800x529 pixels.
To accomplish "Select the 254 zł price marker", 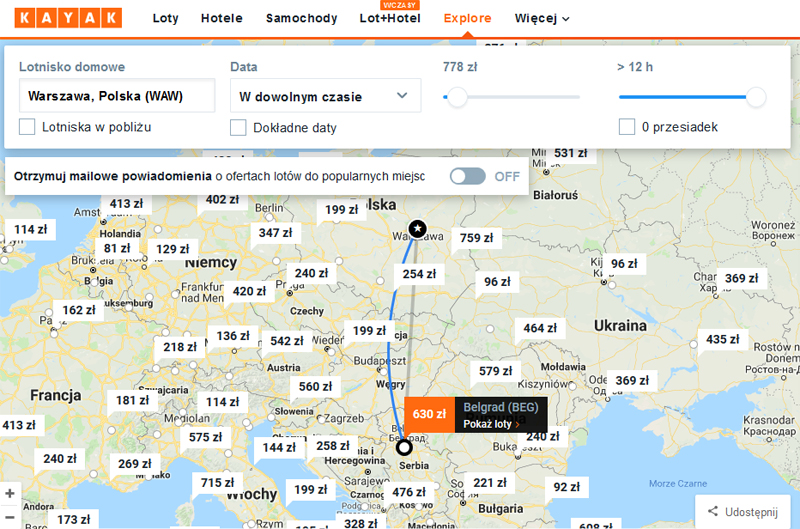I will 419,274.
